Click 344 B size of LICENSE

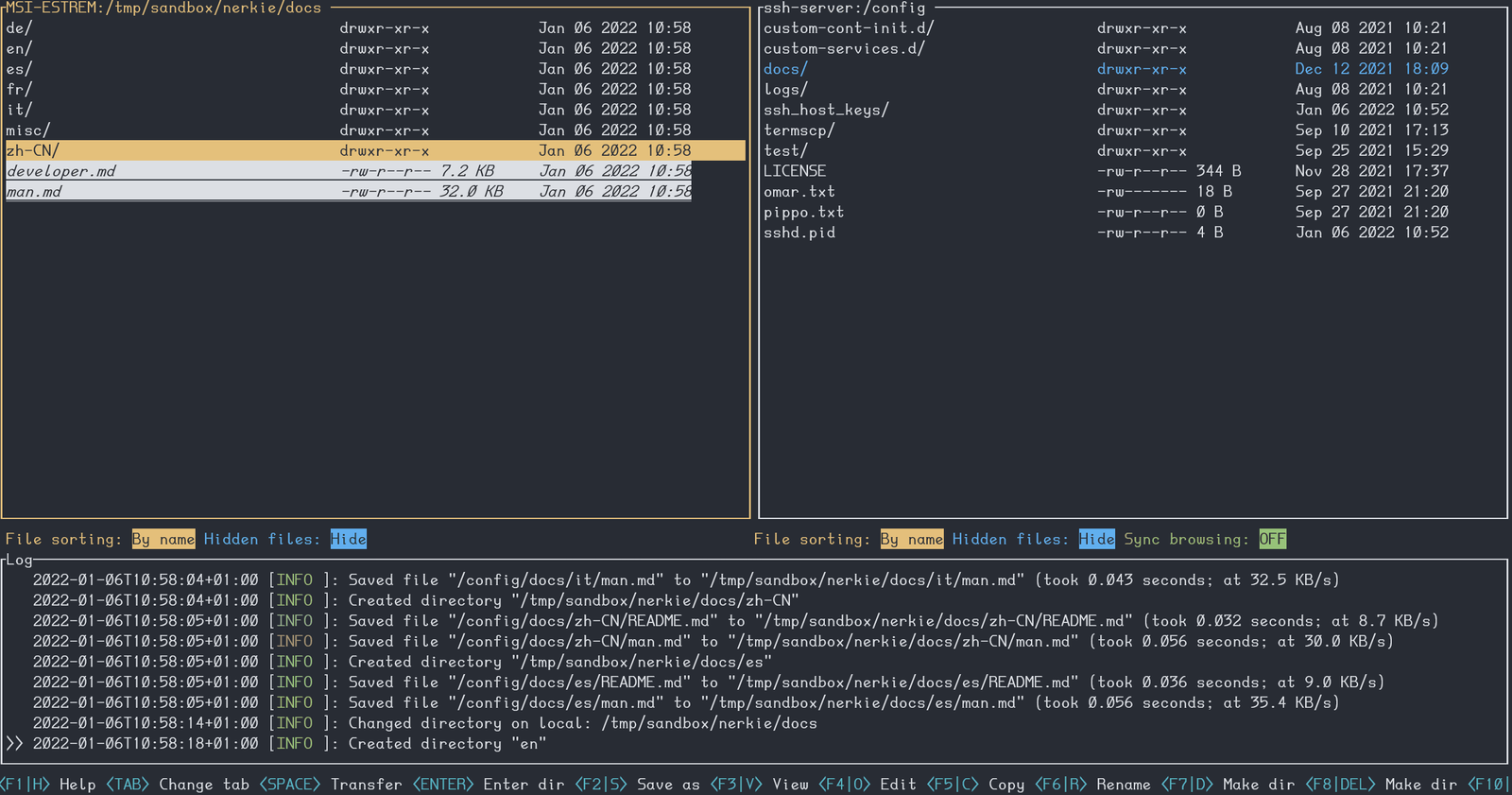point(1219,171)
